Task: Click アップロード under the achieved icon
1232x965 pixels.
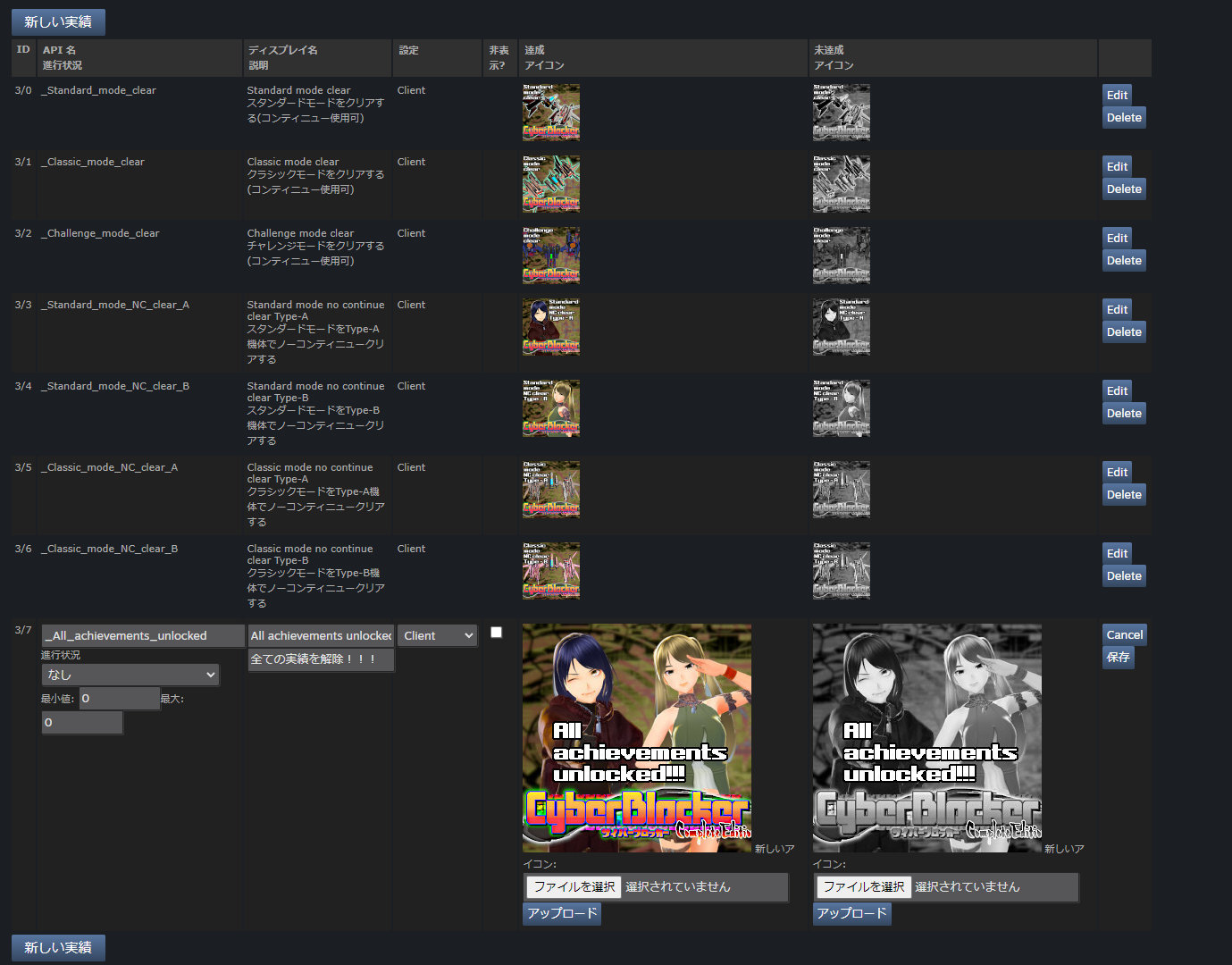Action: point(562,913)
